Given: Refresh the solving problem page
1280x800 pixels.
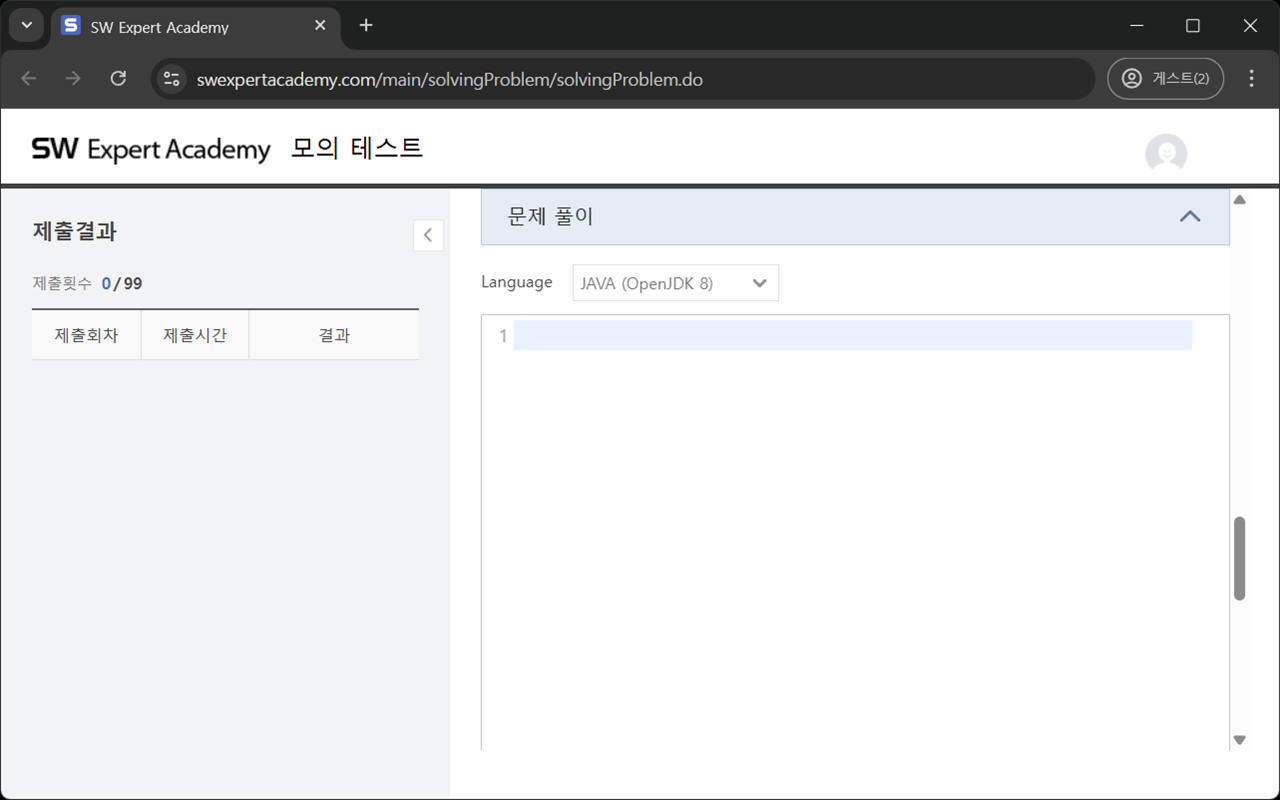Looking at the screenshot, I should click(118, 78).
